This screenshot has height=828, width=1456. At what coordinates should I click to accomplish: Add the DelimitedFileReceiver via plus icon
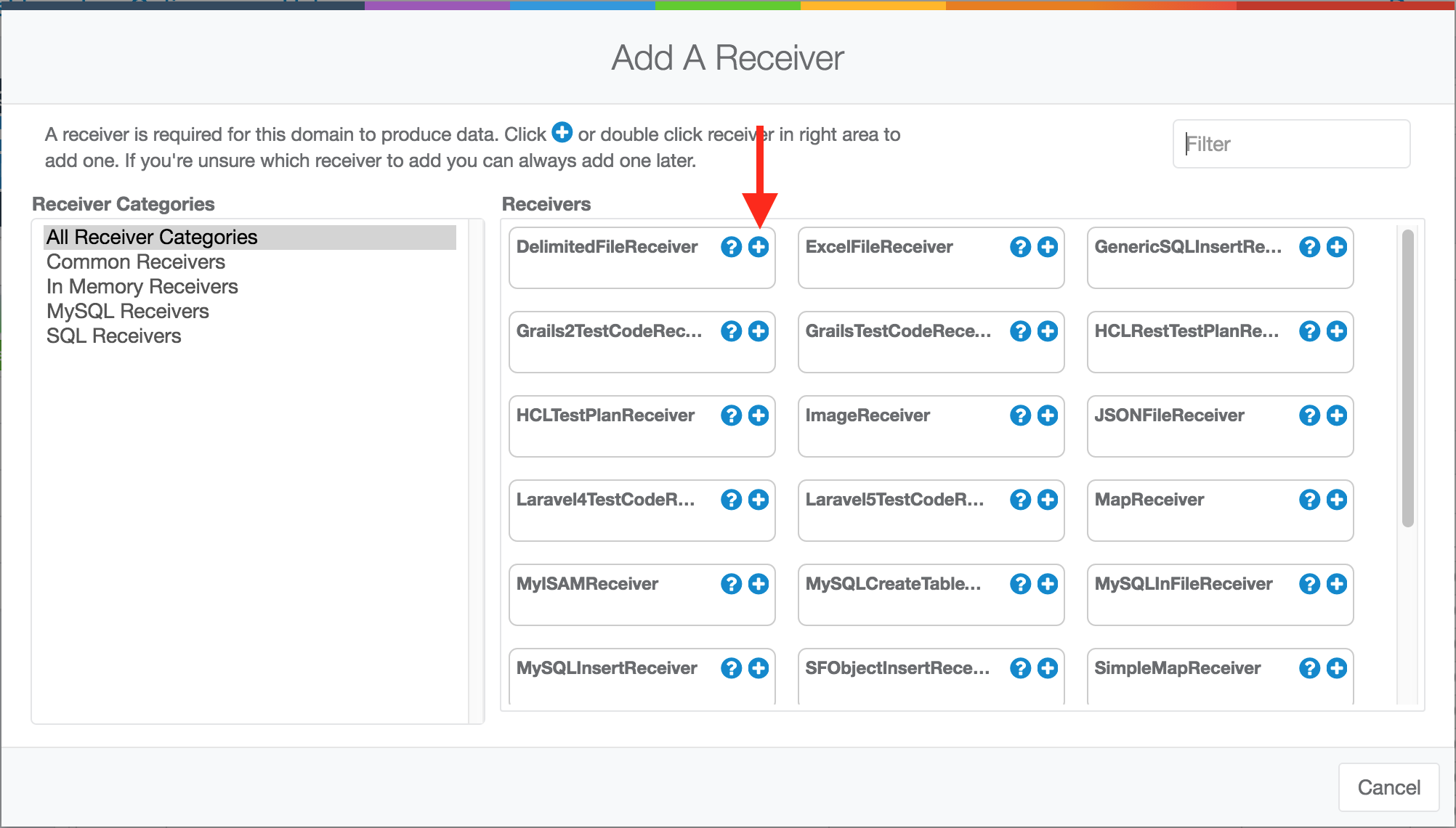pos(759,247)
